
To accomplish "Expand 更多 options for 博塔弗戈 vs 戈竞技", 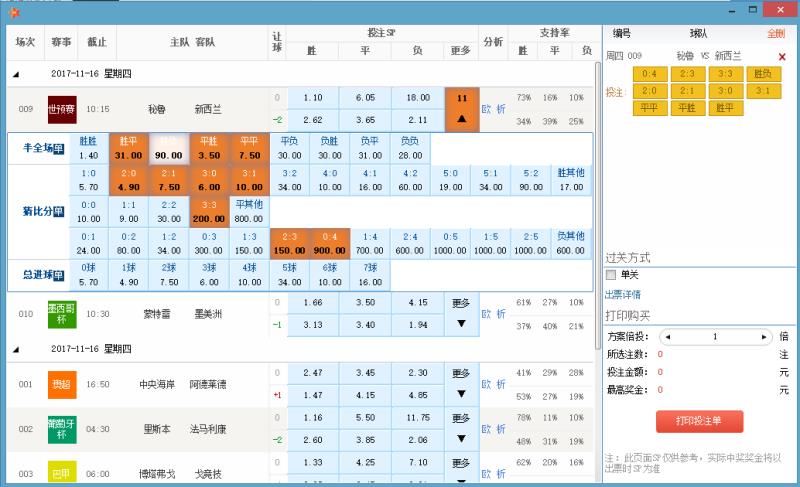I will point(461,468).
